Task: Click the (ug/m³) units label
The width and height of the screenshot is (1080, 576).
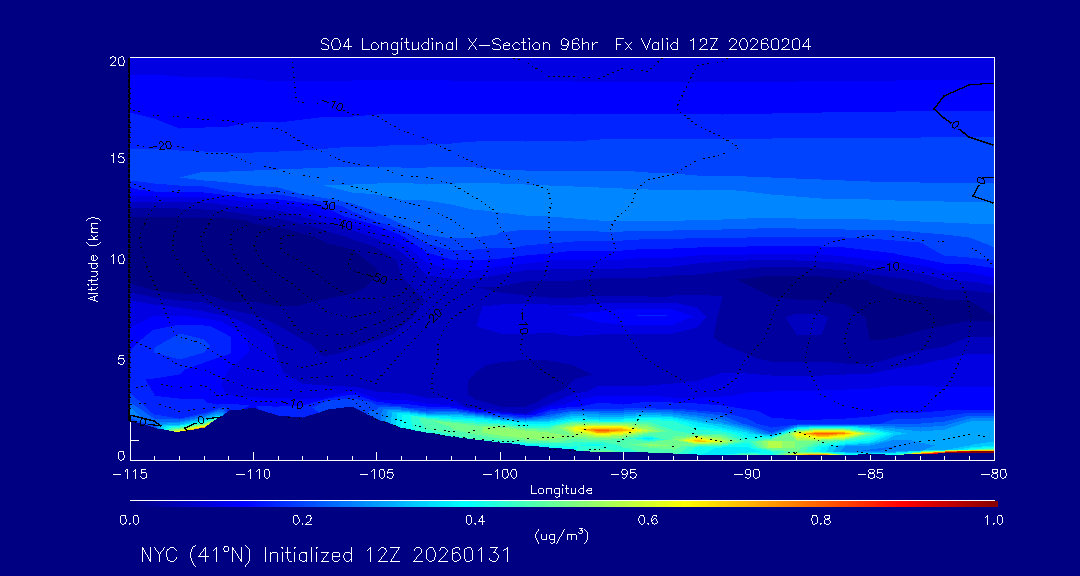Action: coord(562,537)
